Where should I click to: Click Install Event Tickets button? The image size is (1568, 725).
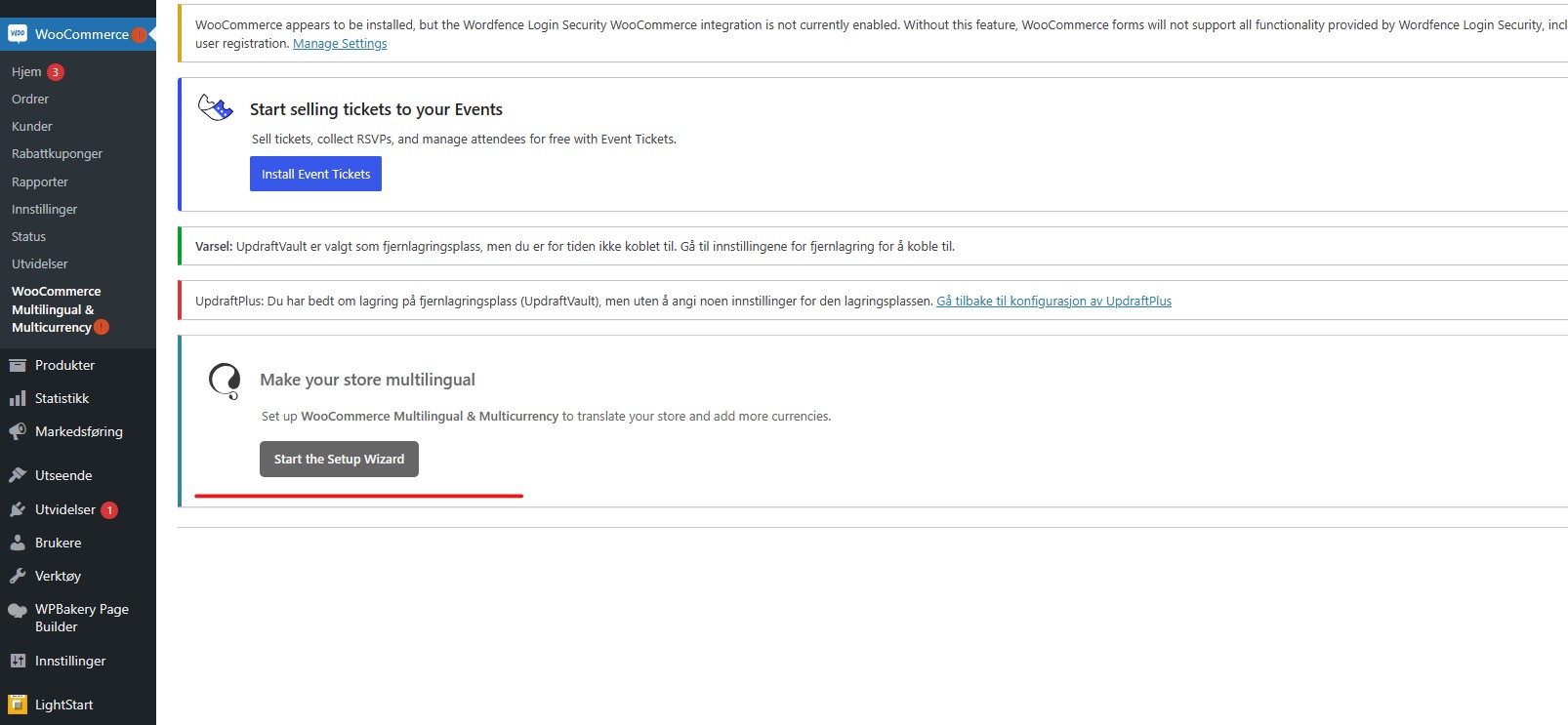315,174
